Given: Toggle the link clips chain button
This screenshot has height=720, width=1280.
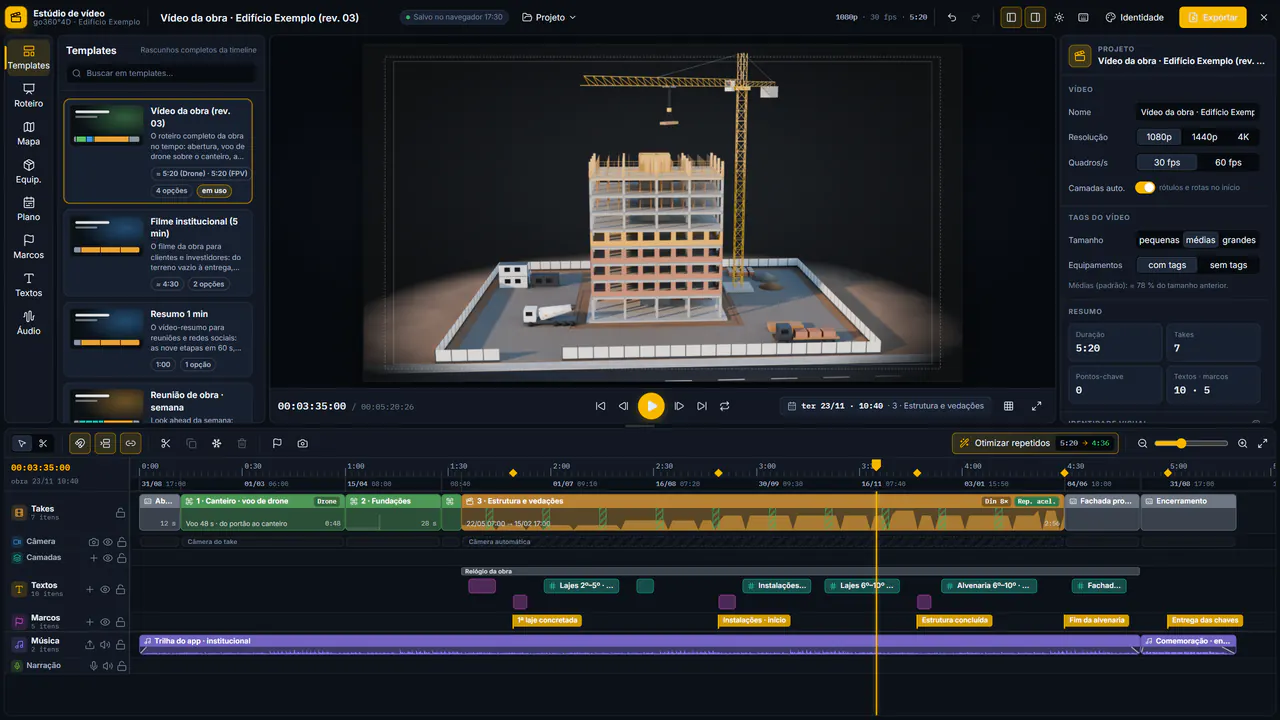Looking at the screenshot, I should (x=130, y=443).
